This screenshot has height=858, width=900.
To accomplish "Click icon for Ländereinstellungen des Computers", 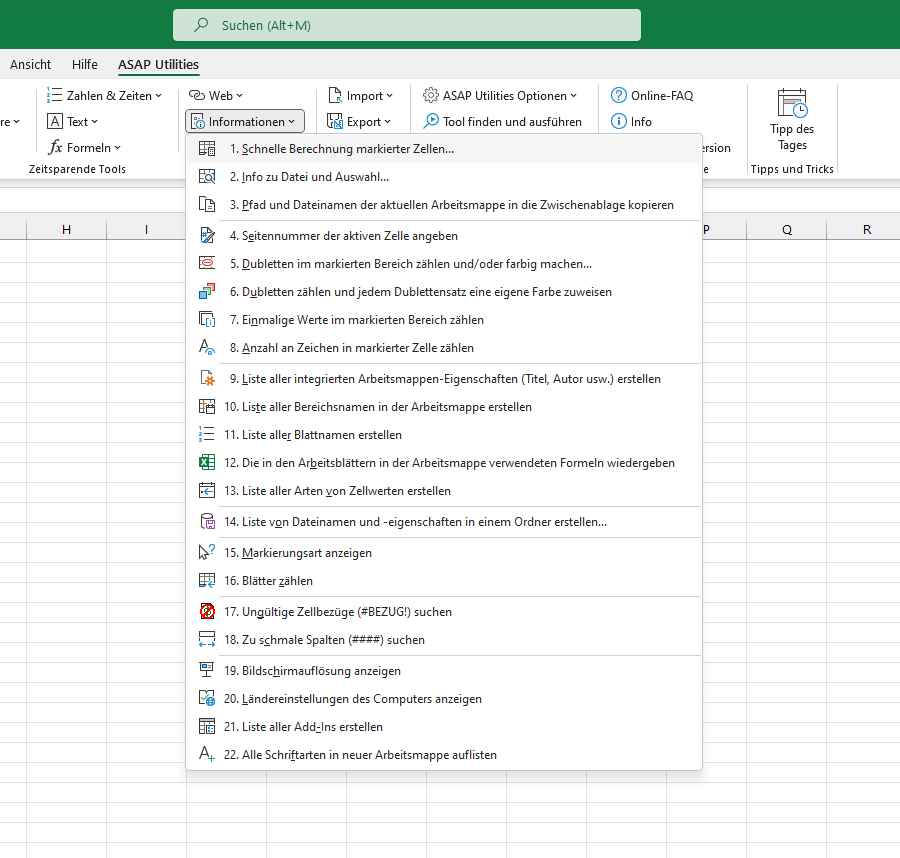I will pyautogui.click(x=207, y=698).
